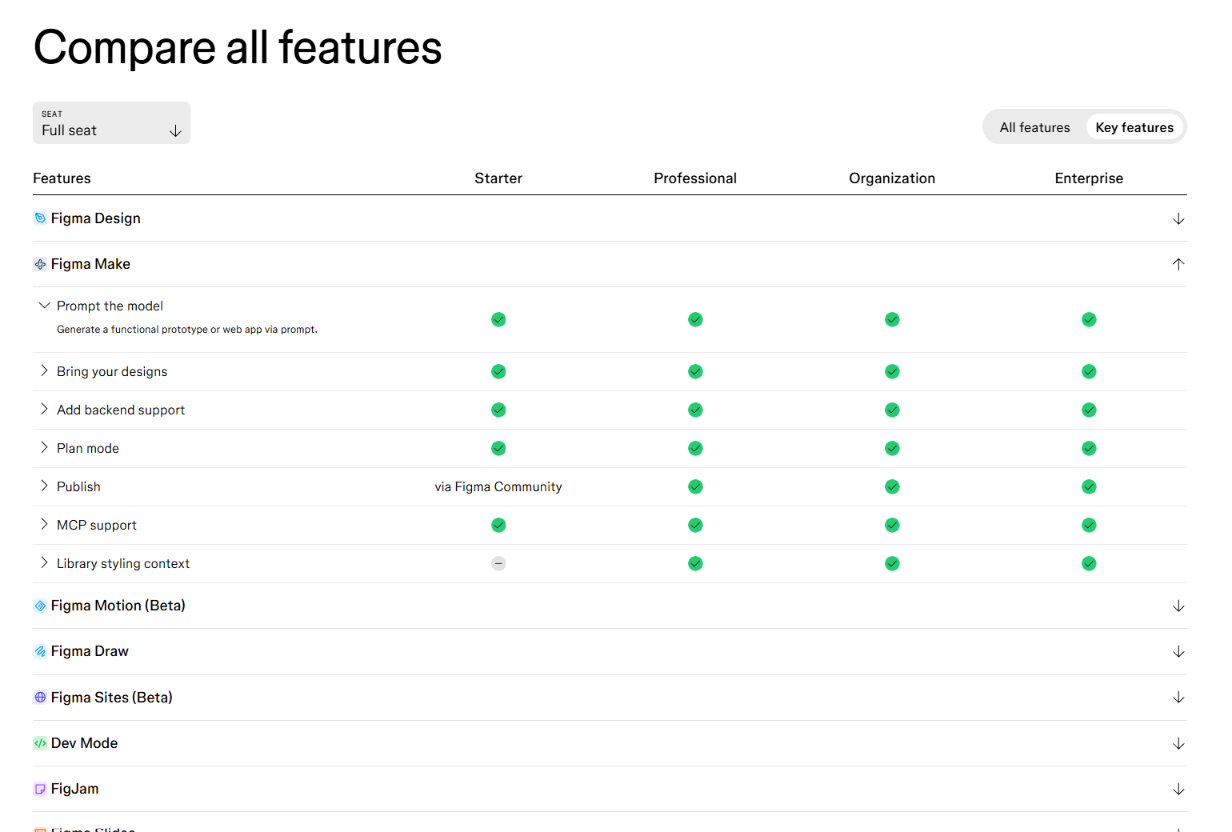This screenshot has width=1232, height=832.
Task: Expand the FigJam section arrow
Action: click(x=1178, y=789)
